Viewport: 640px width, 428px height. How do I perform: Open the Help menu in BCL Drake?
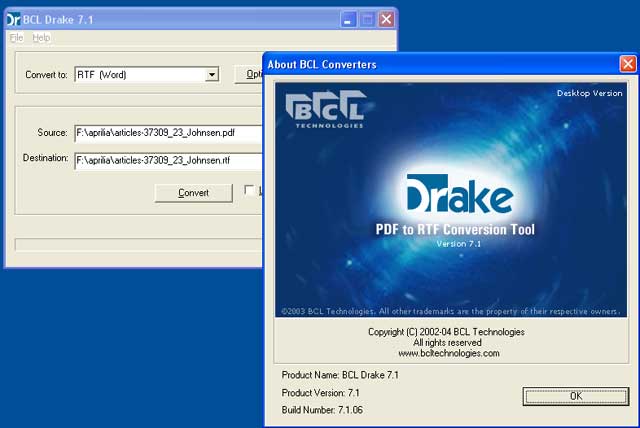pyautogui.click(x=41, y=38)
